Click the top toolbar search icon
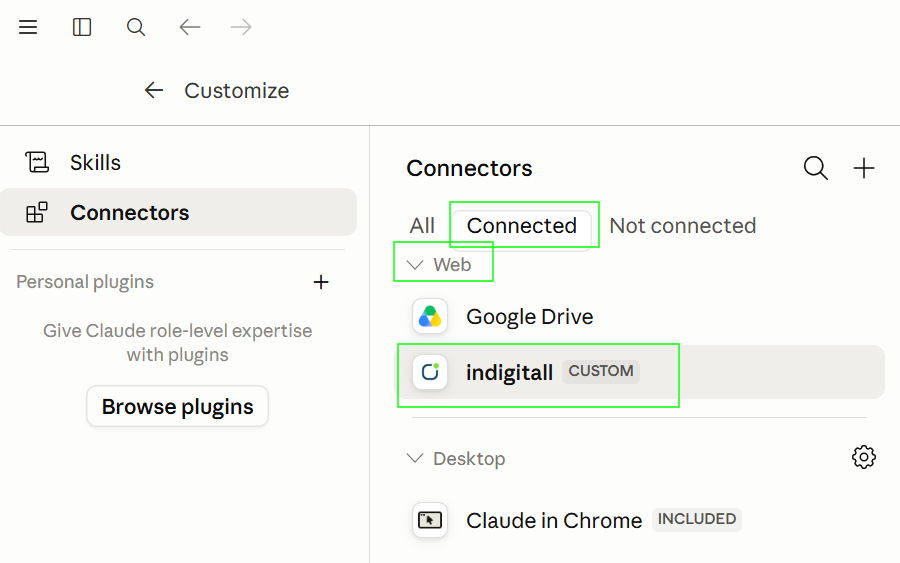This screenshot has width=900, height=563. click(x=135, y=27)
